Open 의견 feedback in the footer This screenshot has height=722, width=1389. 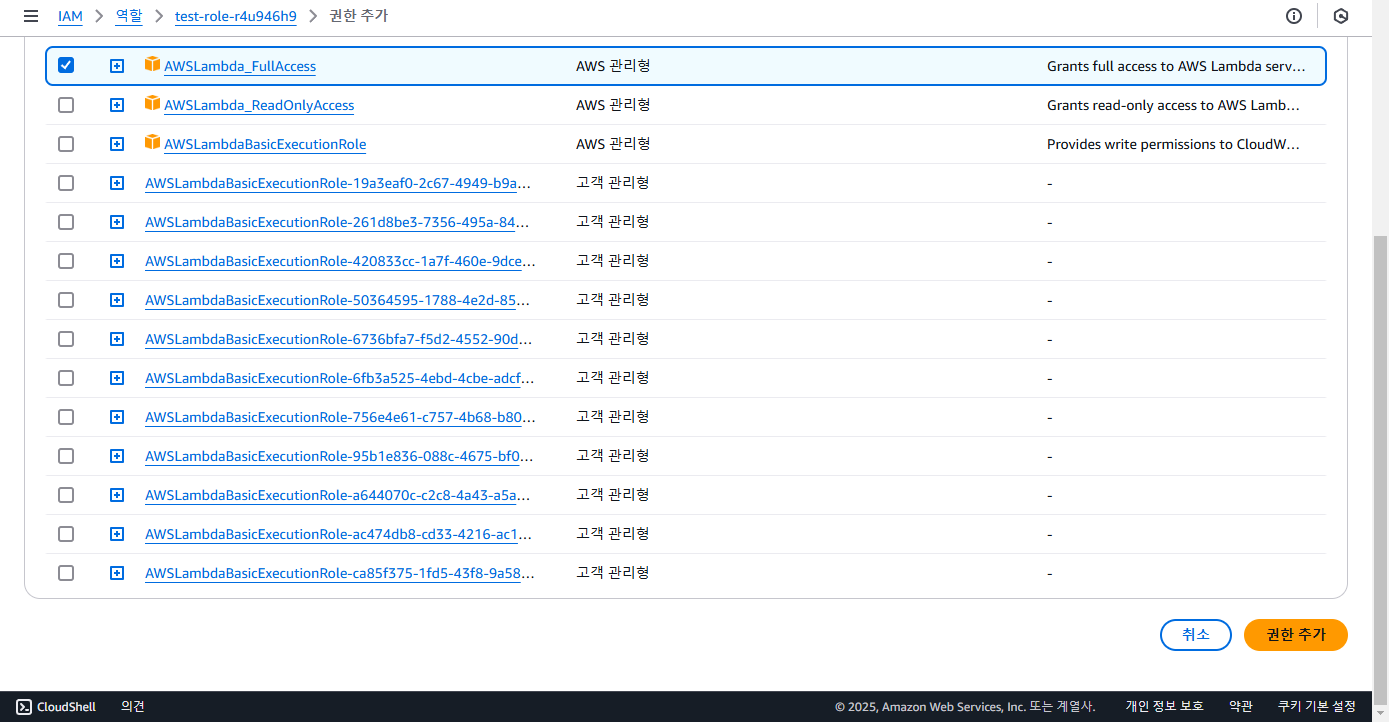coord(133,706)
